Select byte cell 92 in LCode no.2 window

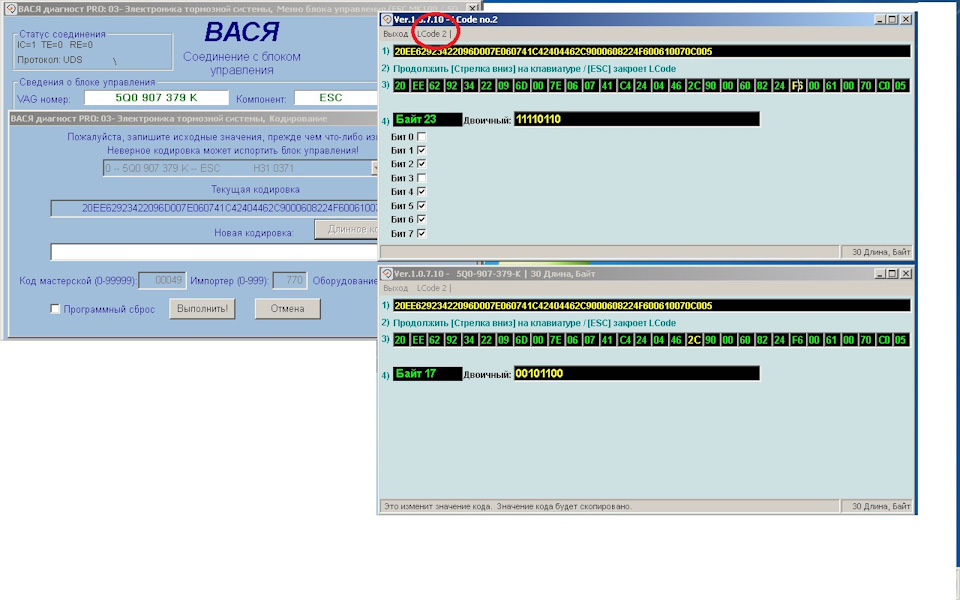coord(452,86)
